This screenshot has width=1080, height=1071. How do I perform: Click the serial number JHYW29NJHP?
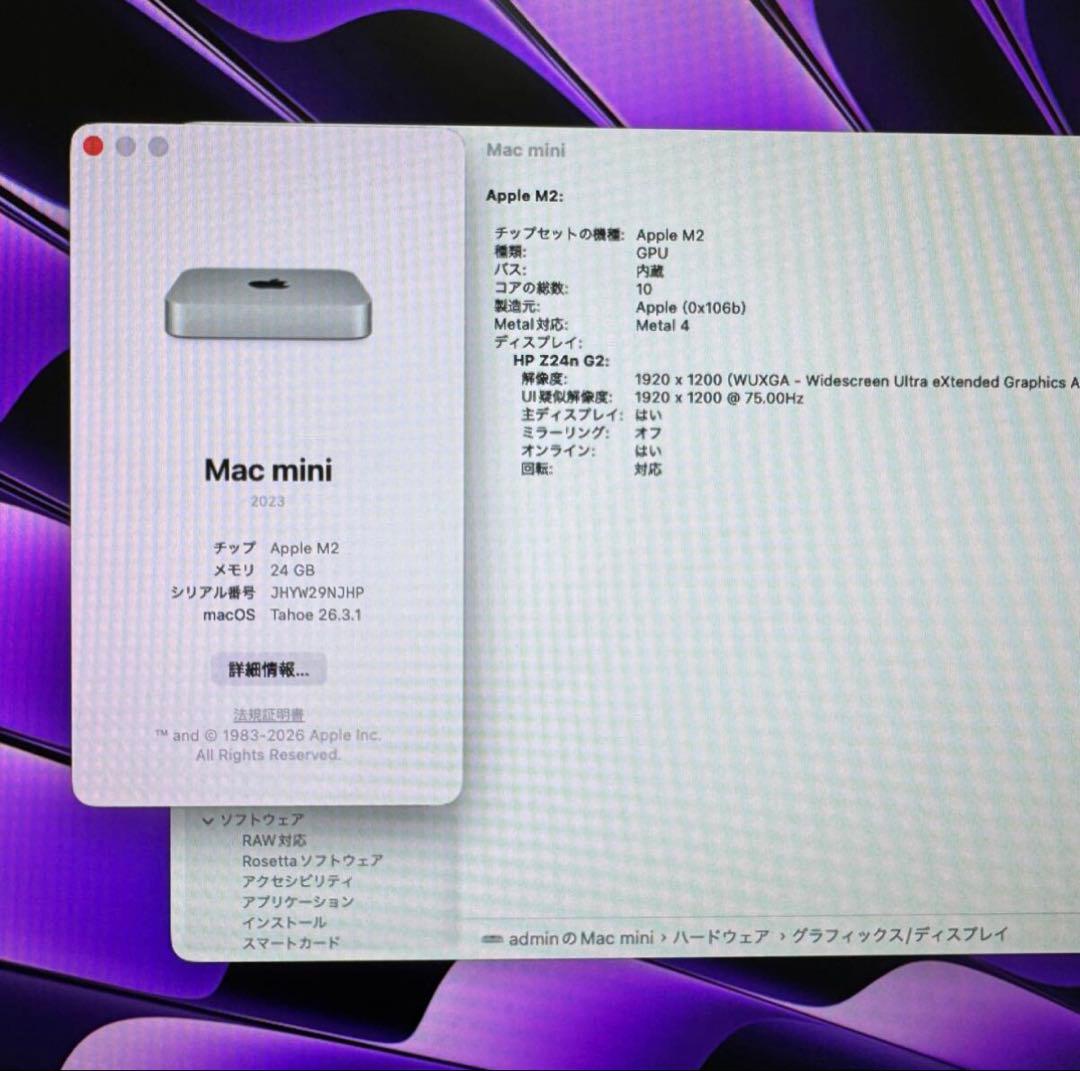[317, 592]
